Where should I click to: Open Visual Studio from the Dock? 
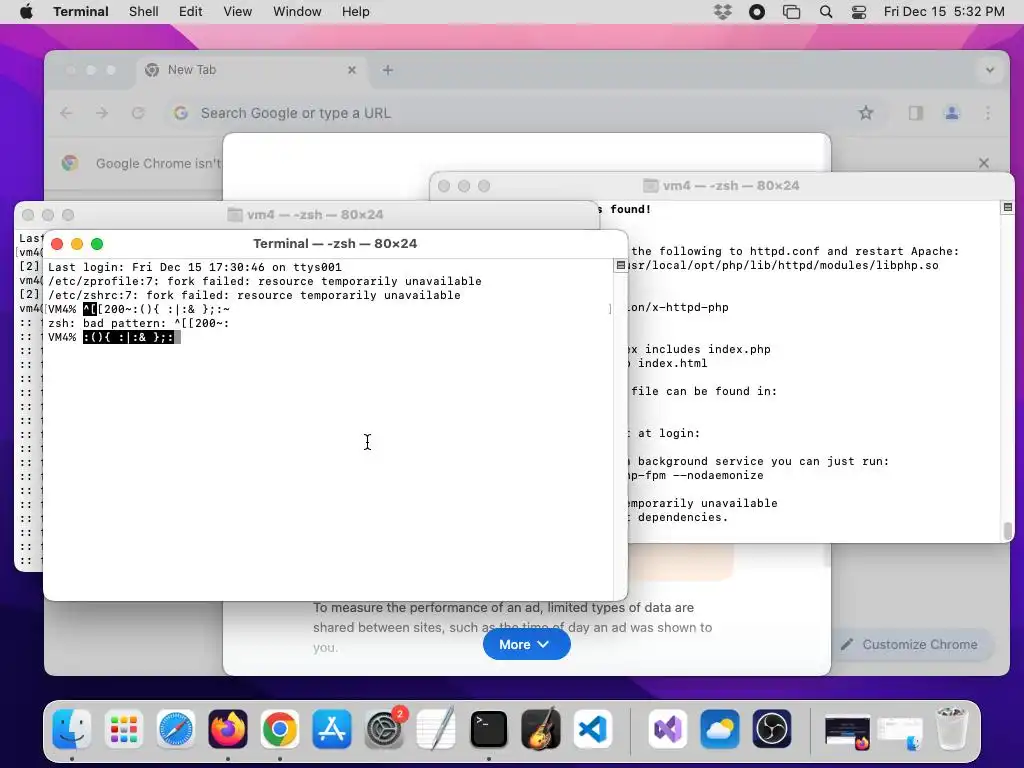click(667, 729)
